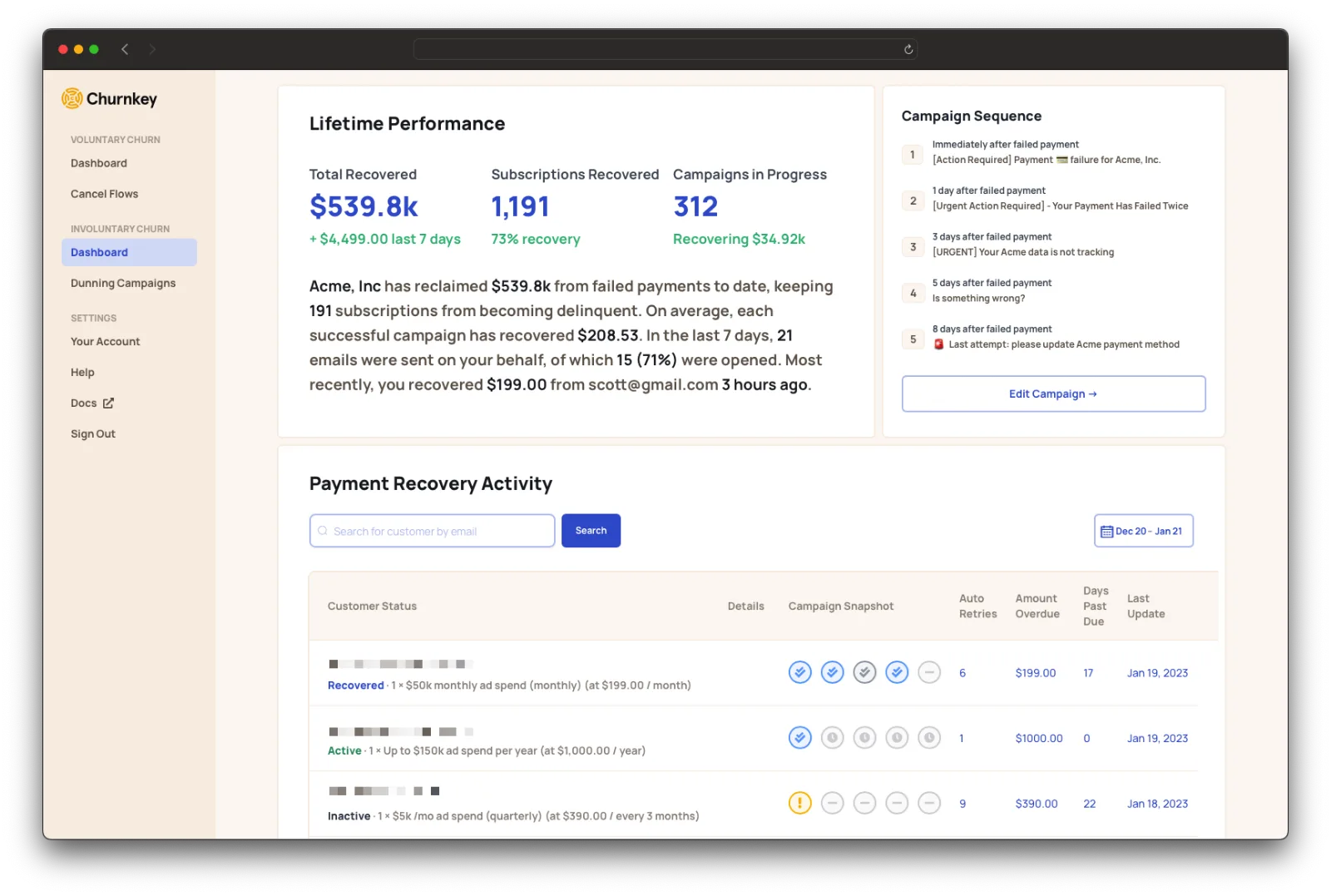This screenshot has height=896, width=1331.
Task: Click auto retries value 9 in Inactive row
Action: [962, 804]
